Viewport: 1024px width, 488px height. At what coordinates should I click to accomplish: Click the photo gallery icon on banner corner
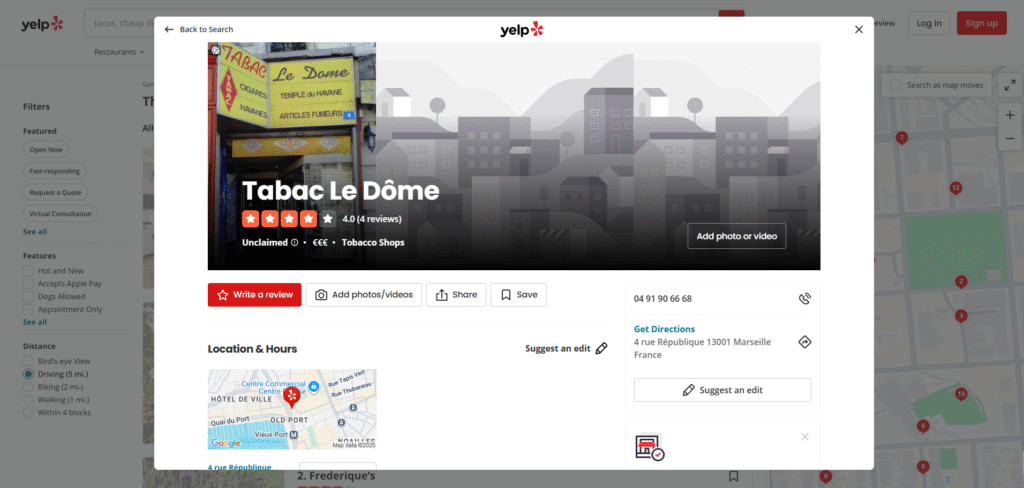[216, 50]
